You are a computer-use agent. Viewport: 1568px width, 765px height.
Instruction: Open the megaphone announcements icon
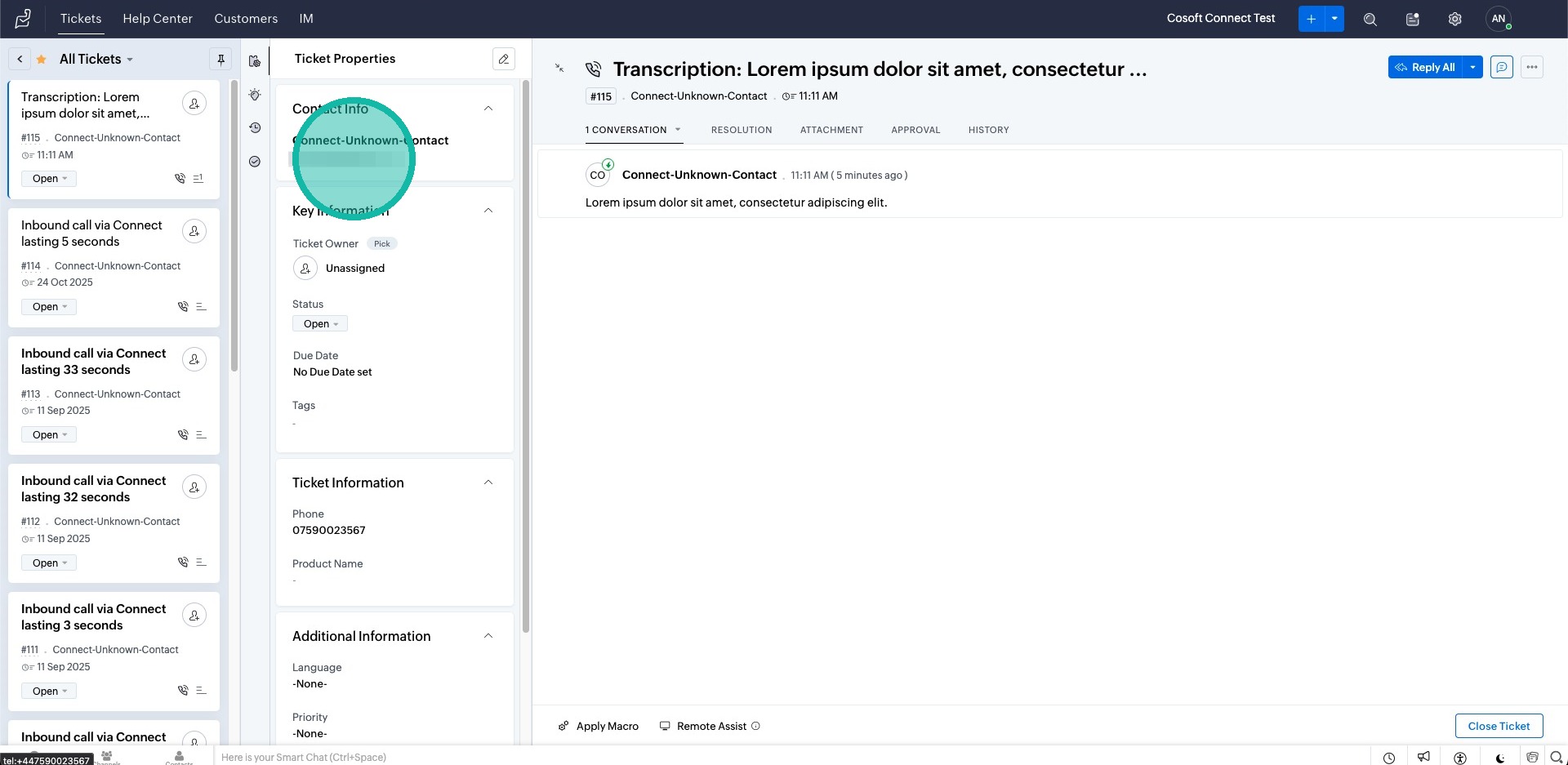pos(1424,758)
